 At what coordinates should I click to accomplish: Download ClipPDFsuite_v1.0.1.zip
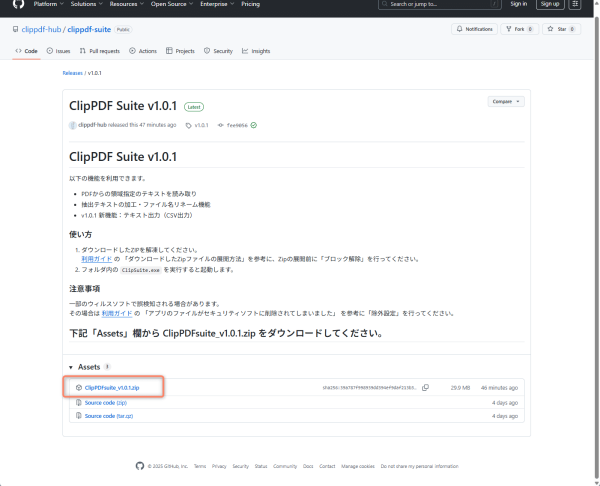coord(111,387)
